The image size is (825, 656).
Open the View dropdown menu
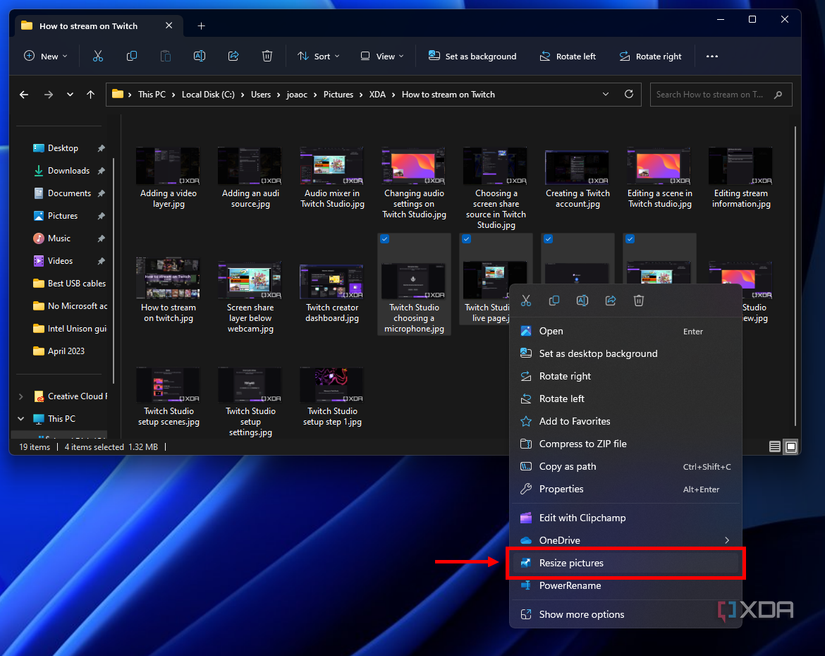(382, 56)
